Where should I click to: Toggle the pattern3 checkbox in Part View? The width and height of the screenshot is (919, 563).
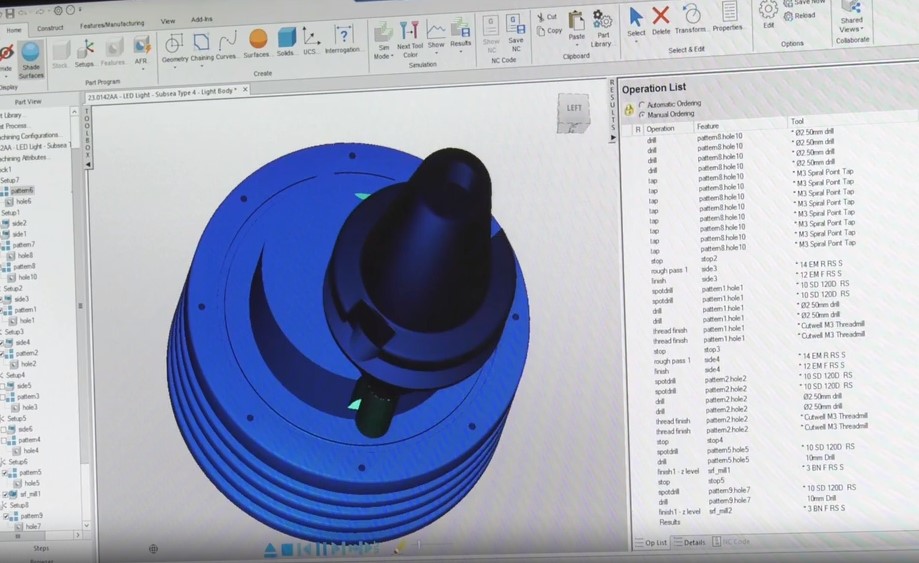(4, 397)
